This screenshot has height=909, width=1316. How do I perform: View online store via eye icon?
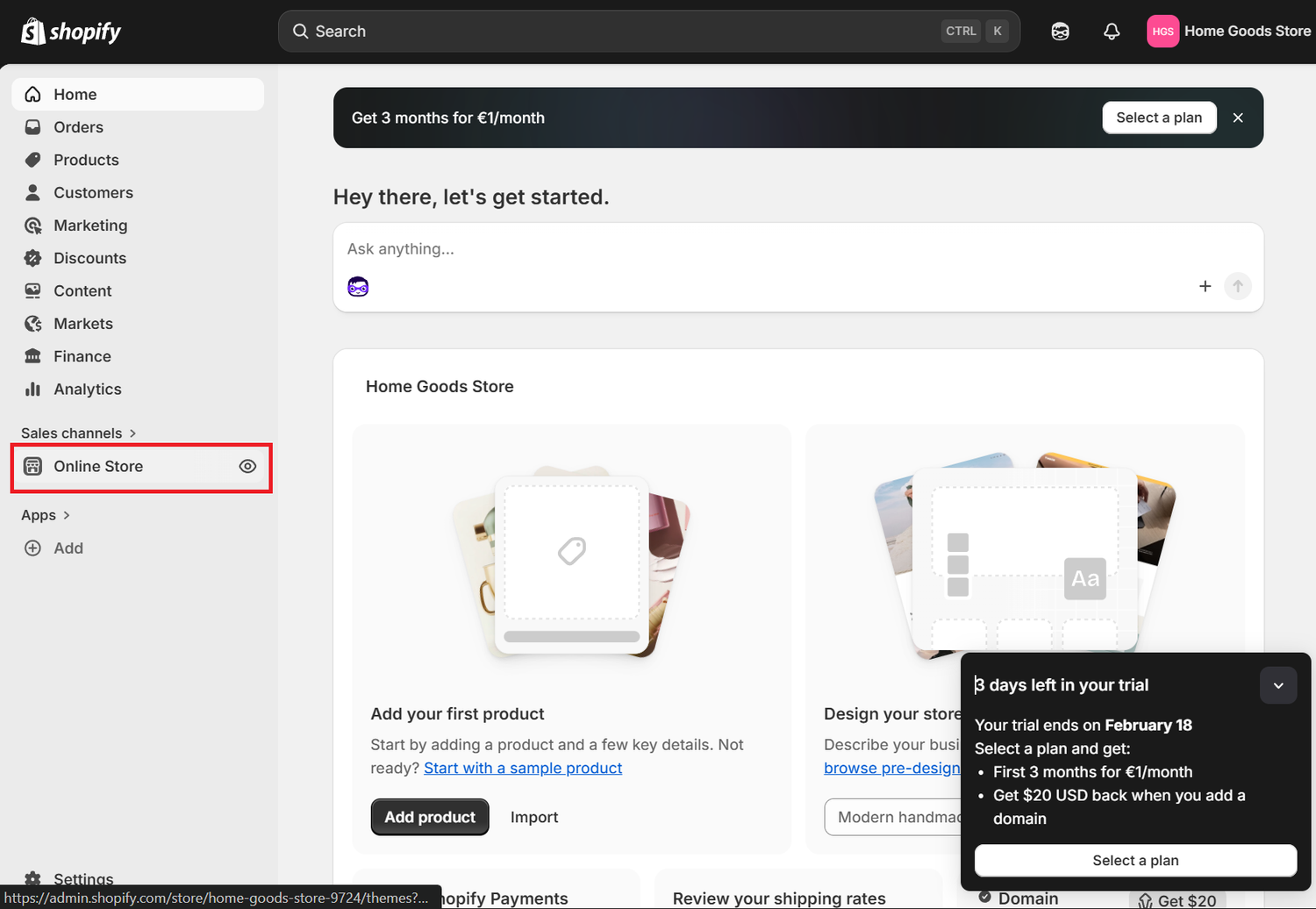point(247,467)
